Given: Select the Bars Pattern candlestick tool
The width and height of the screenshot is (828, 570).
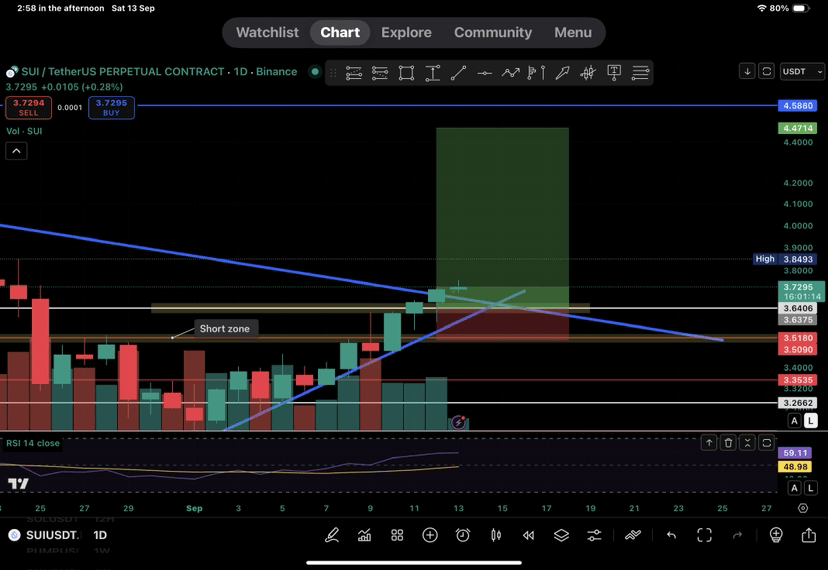Looking at the screenshot, I should tap(588, 73).
